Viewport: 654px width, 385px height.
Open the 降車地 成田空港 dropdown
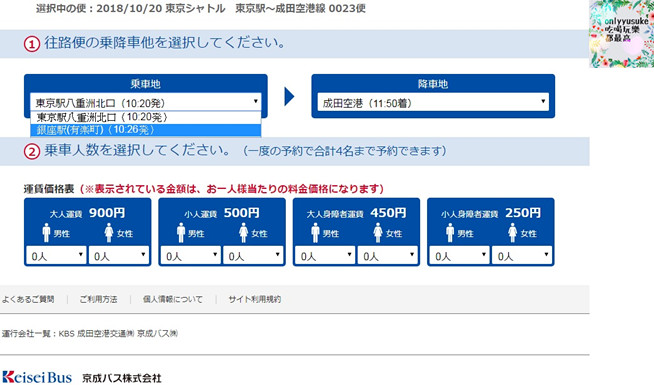[433, 102]
